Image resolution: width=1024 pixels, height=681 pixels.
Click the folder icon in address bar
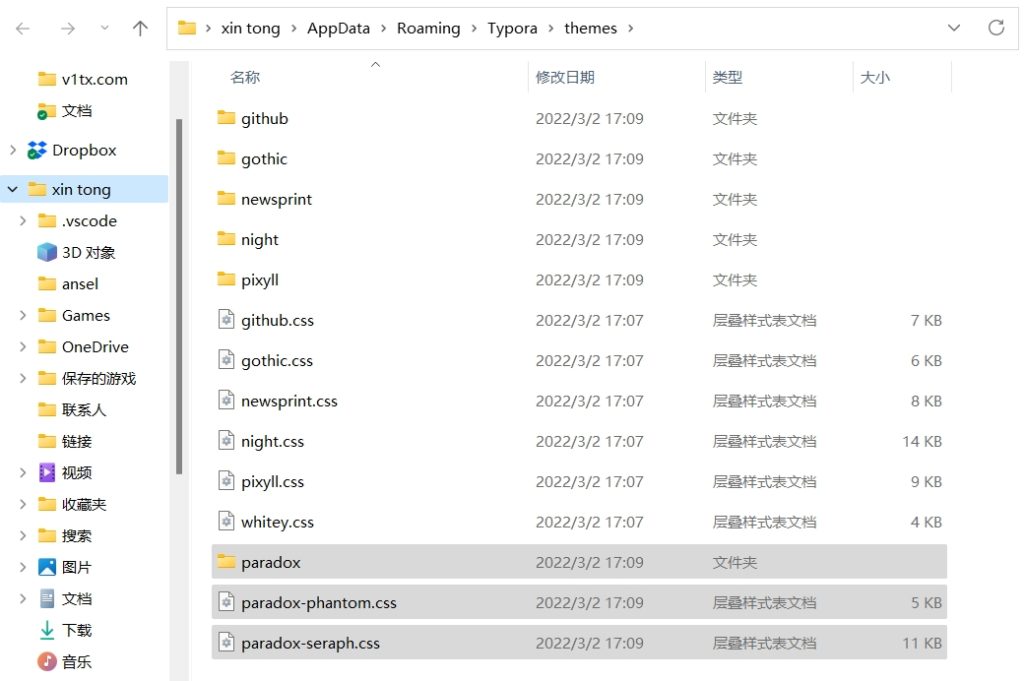pos(187,28)
